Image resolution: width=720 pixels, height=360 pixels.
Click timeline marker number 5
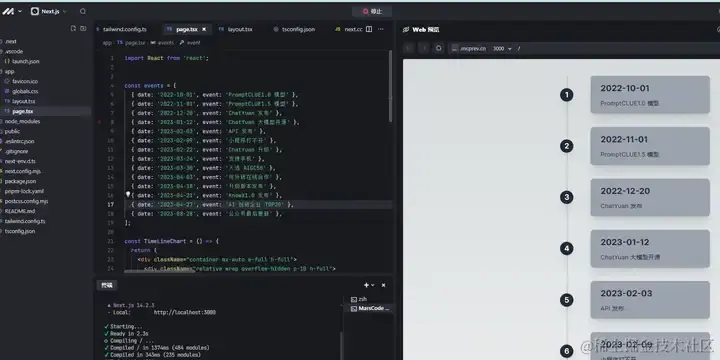pyautogui.click(x=567, y=300)
